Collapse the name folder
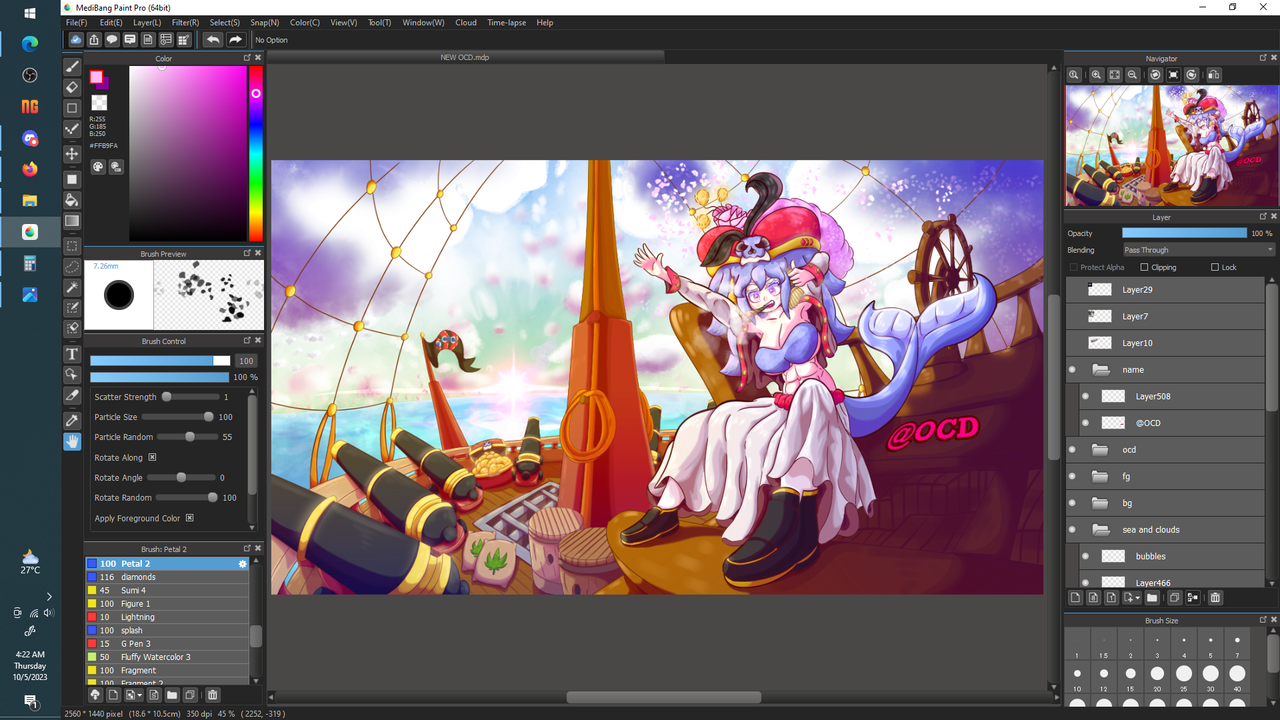The height and width of the screenshot is (720, 1280). (x=1101, y=369)
